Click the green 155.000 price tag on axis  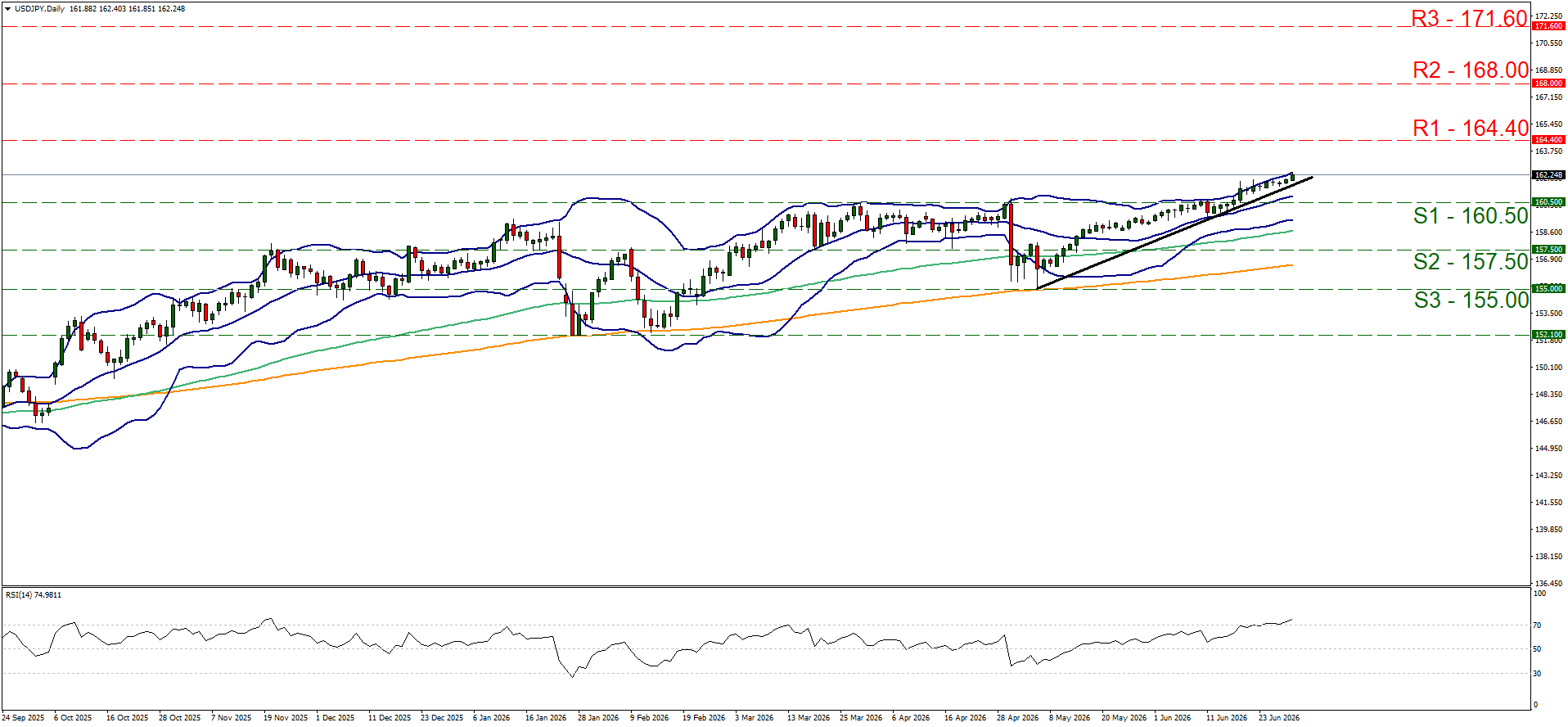(x=1548, y=289)
